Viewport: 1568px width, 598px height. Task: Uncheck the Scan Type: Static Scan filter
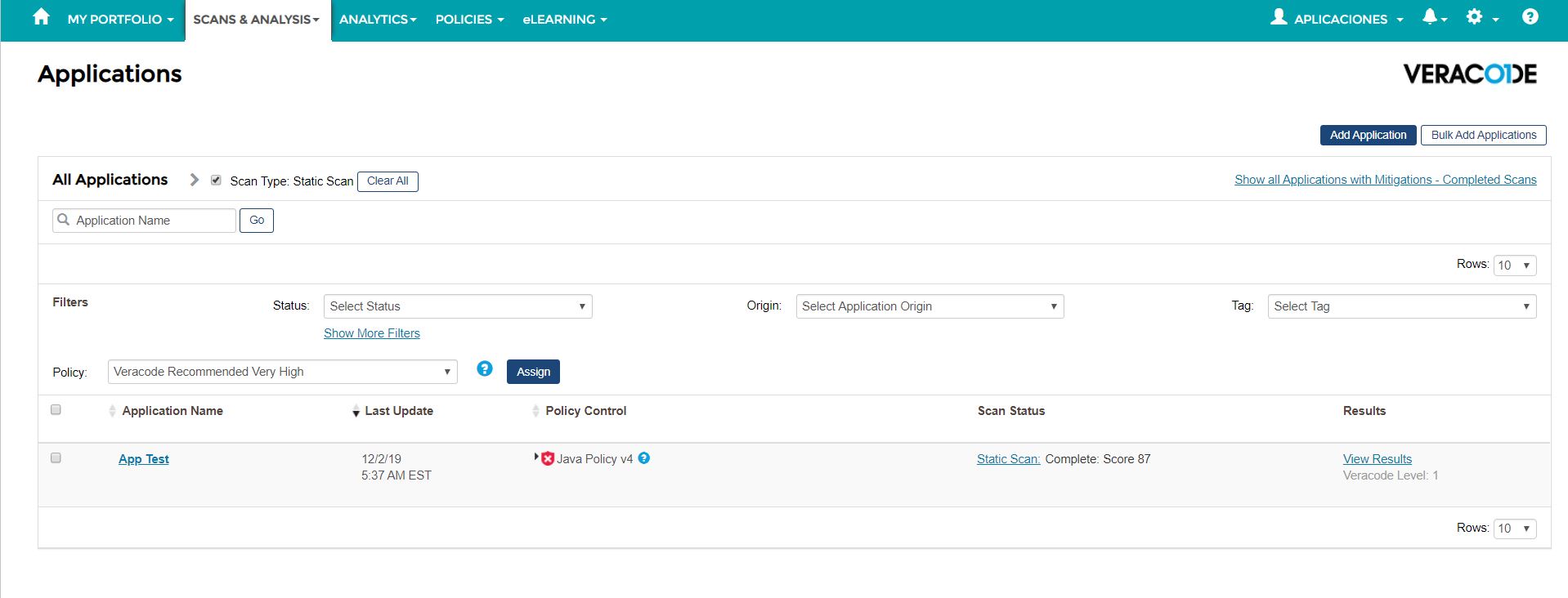[x=216, y=181]
